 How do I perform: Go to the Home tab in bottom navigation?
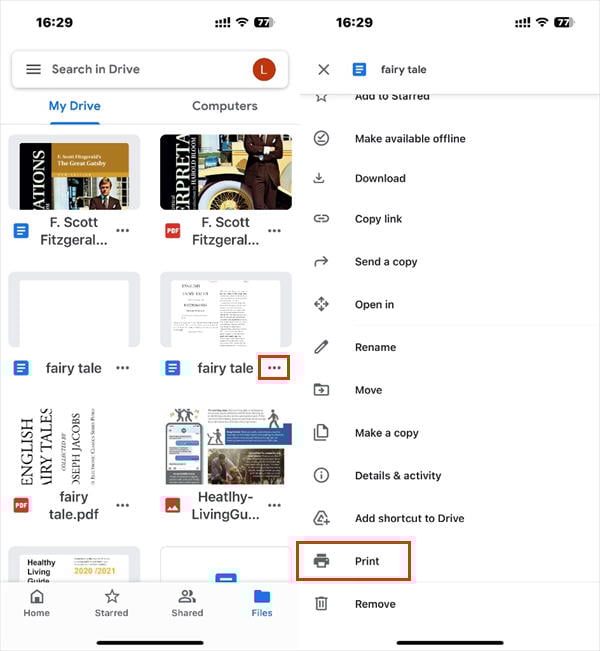tap(37, 604)
